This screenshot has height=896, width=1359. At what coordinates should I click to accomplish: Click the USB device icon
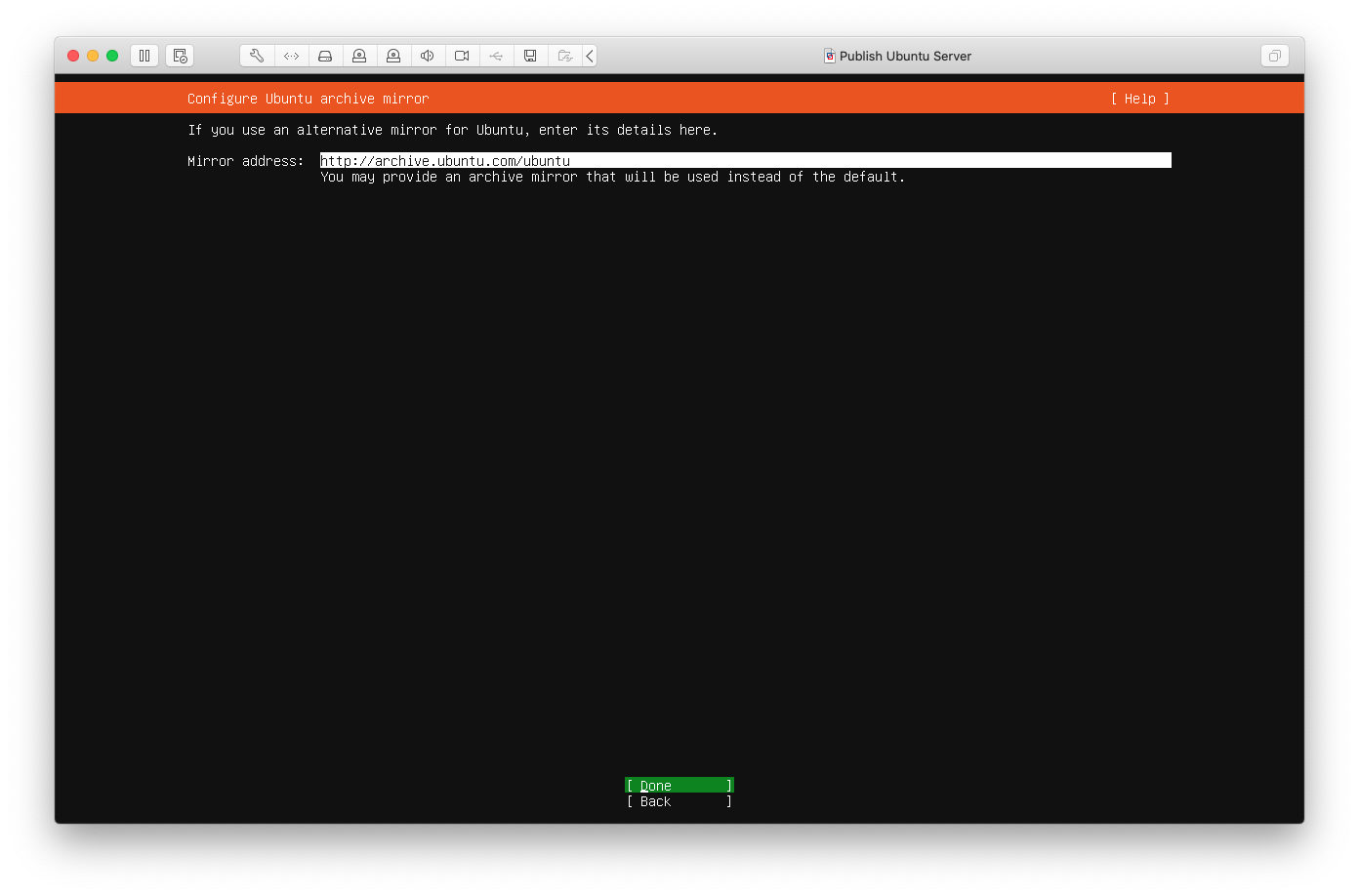pos(496,56)
